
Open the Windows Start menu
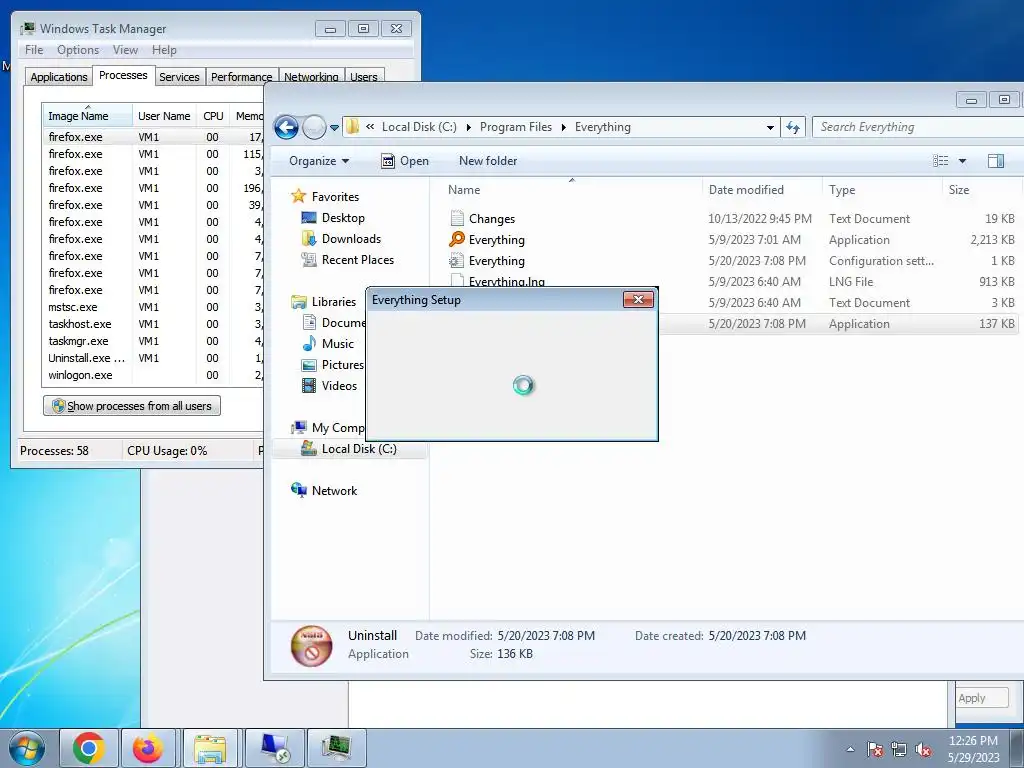point(27,748)
